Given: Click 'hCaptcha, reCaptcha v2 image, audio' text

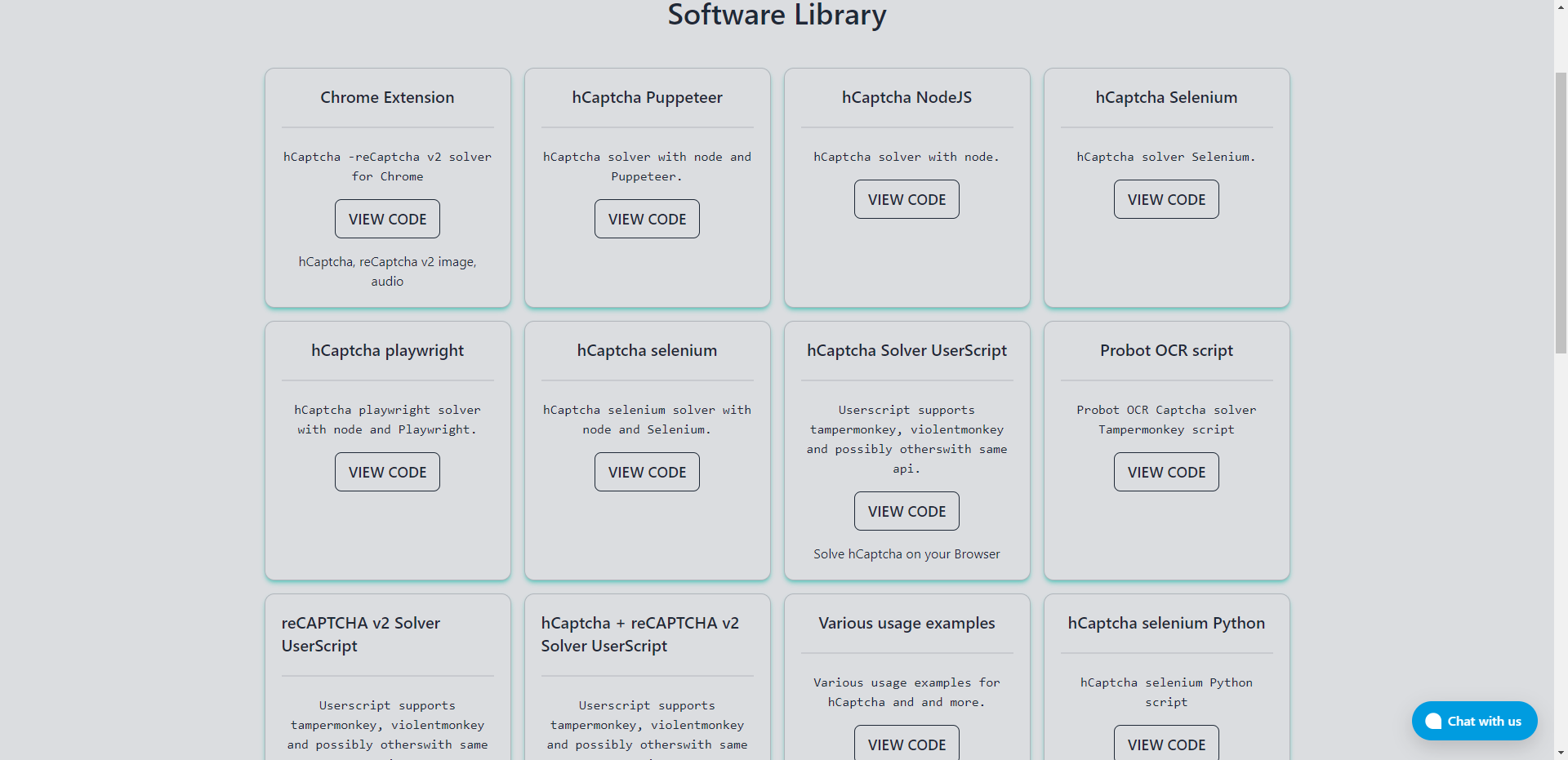Looking at the screenshot, I should tap(387, 271).
